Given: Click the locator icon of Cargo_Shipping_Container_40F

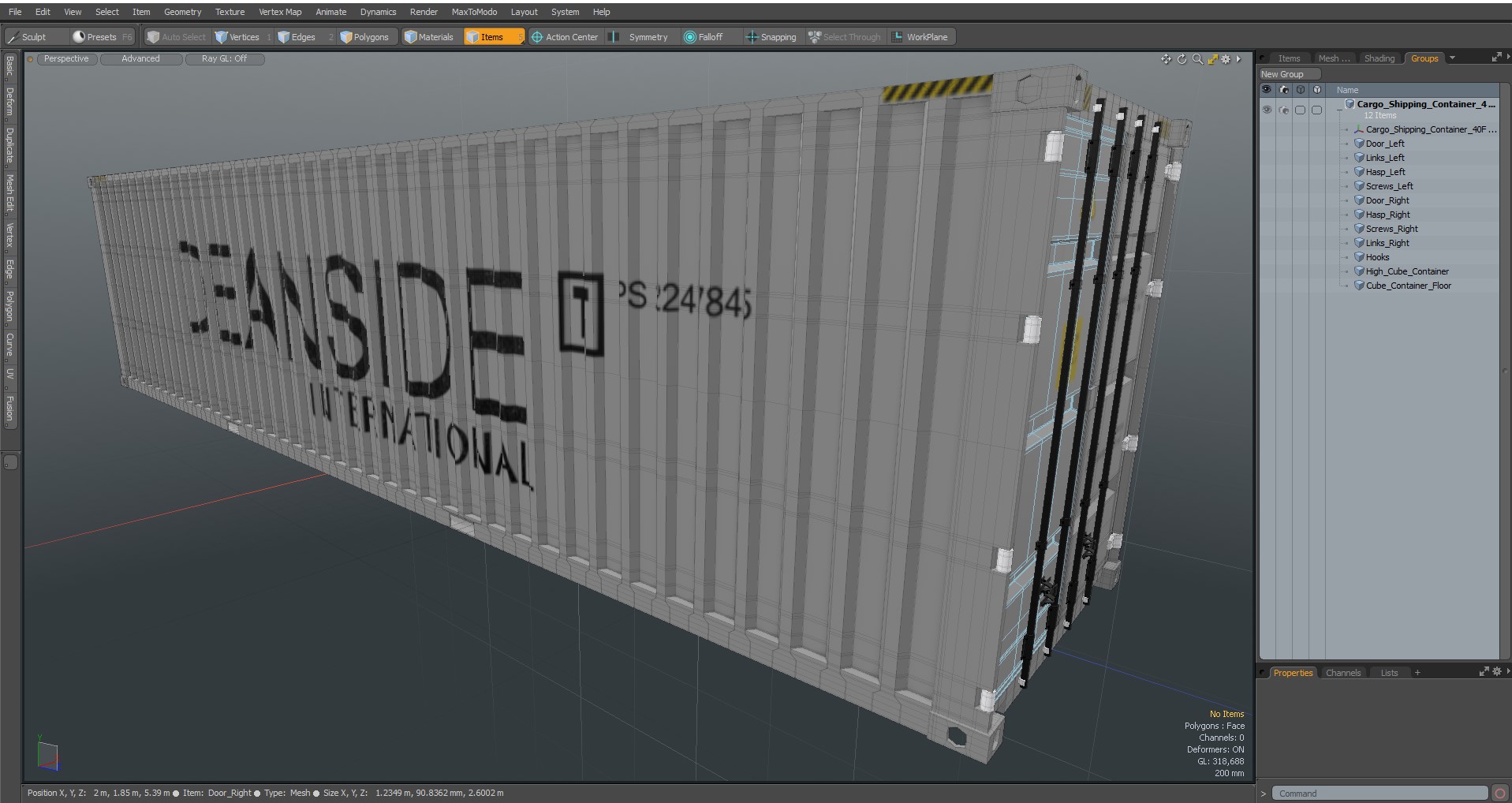Looking at the screenshot, I should (1360, 129).
